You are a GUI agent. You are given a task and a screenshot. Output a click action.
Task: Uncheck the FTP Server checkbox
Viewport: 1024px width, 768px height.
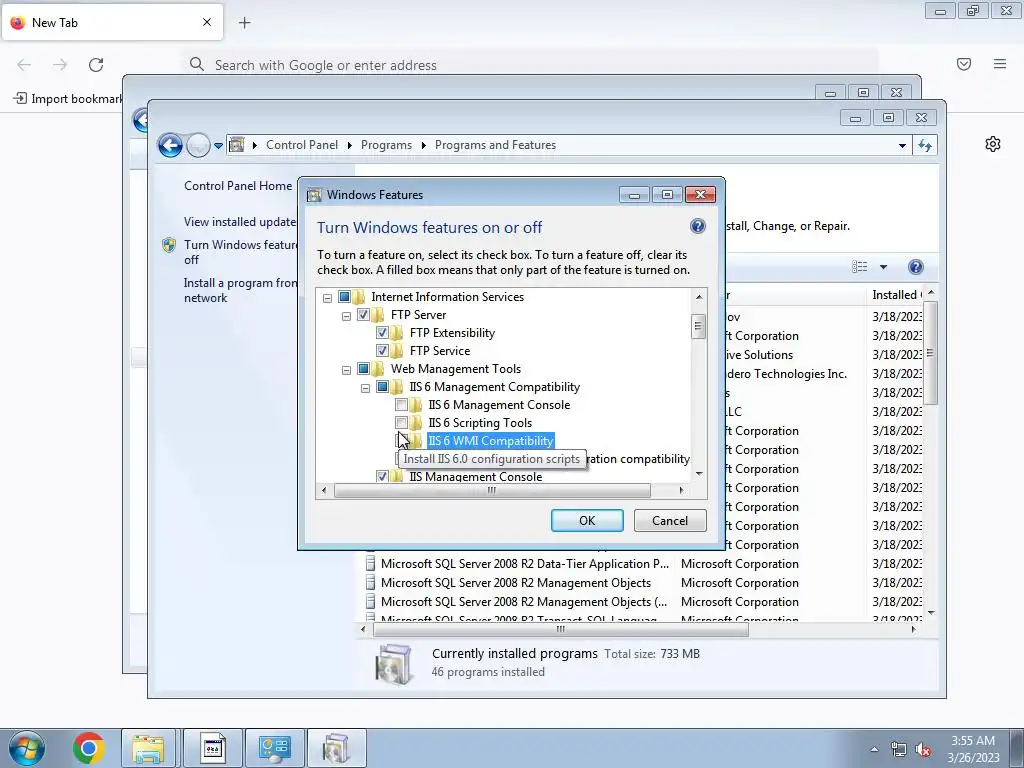click(363, 315)
